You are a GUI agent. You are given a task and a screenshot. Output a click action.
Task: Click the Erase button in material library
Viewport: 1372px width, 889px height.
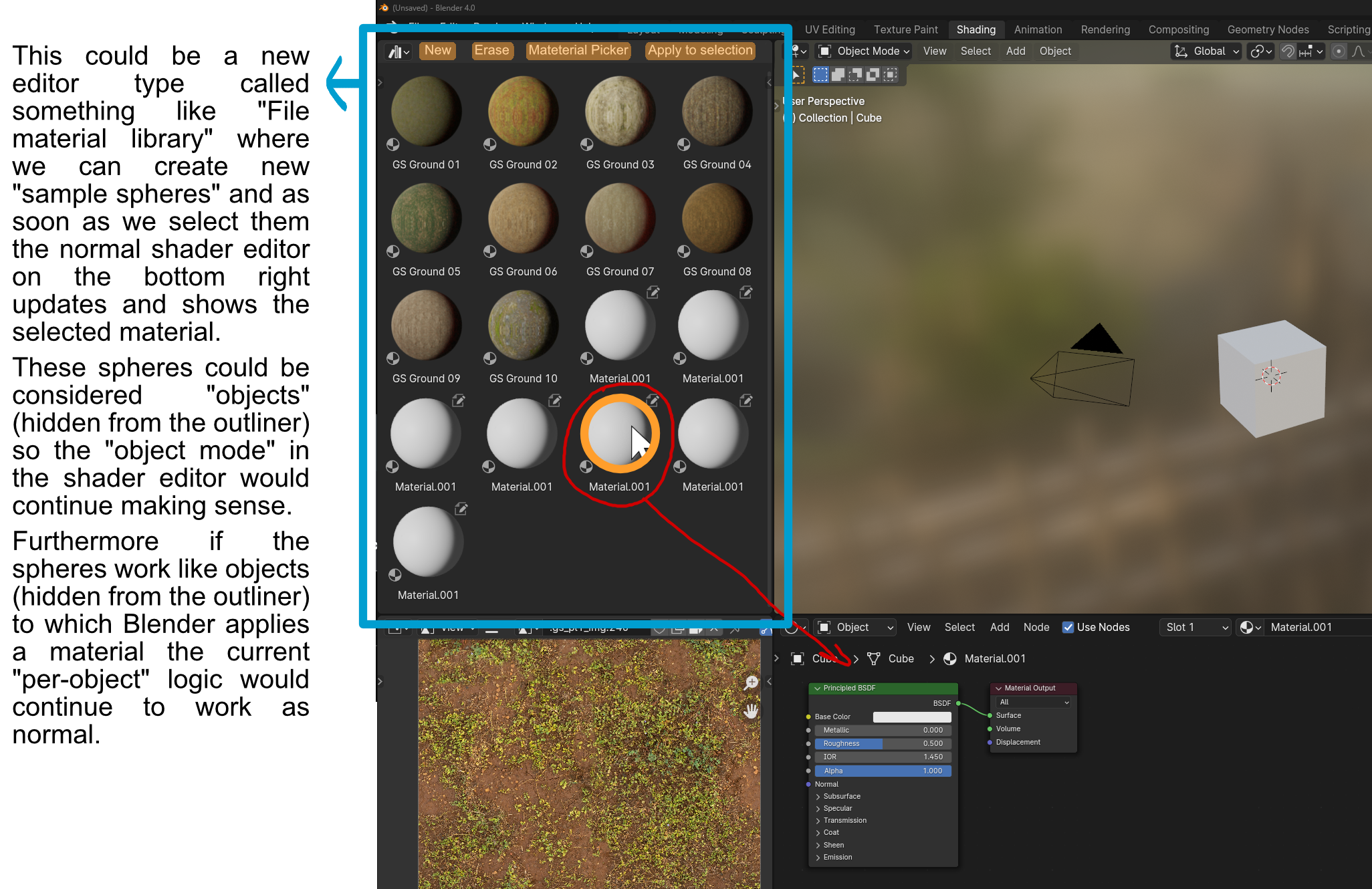491,50
